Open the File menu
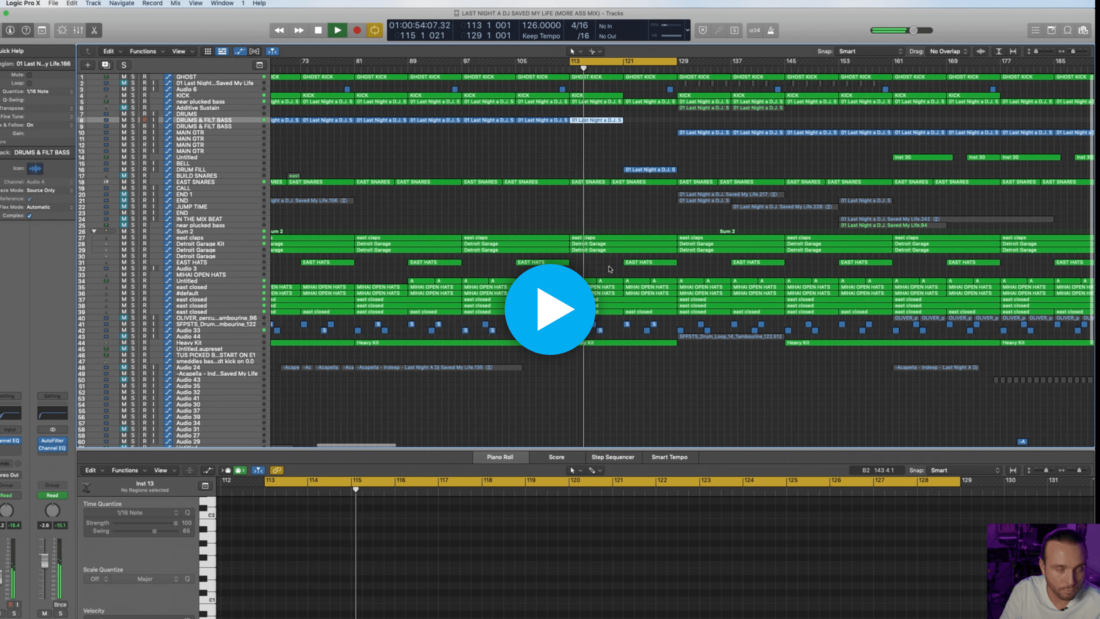The image size is (1100, 619). point(53,4)
